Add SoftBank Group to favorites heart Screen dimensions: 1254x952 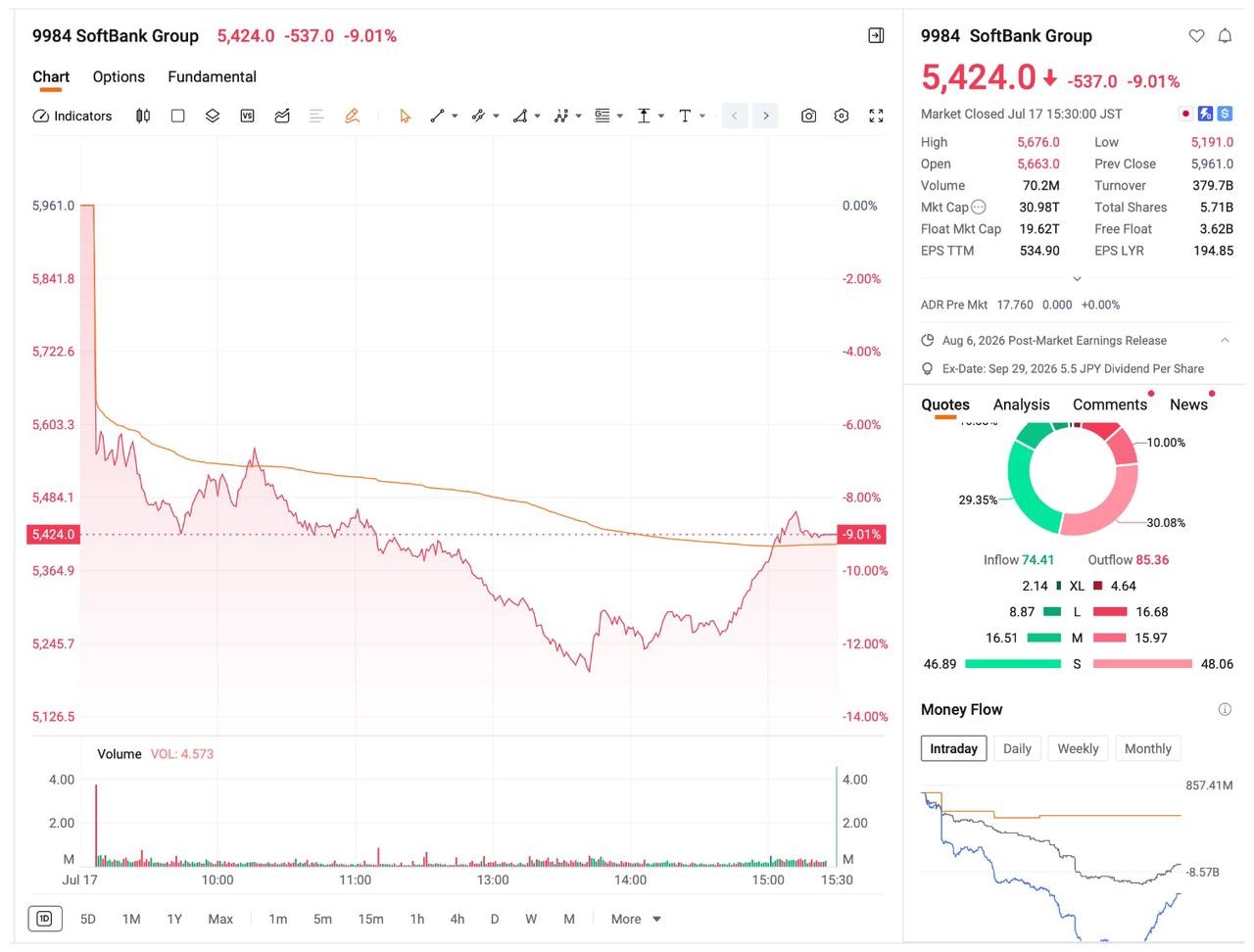pyautogui.click(x=1196, y=36)
